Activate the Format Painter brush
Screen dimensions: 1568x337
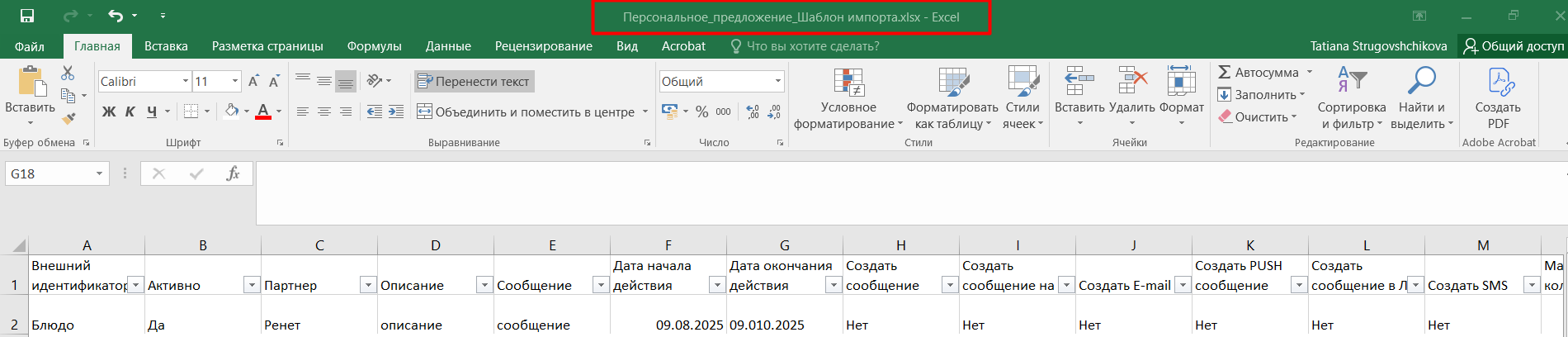coord(68,118)
